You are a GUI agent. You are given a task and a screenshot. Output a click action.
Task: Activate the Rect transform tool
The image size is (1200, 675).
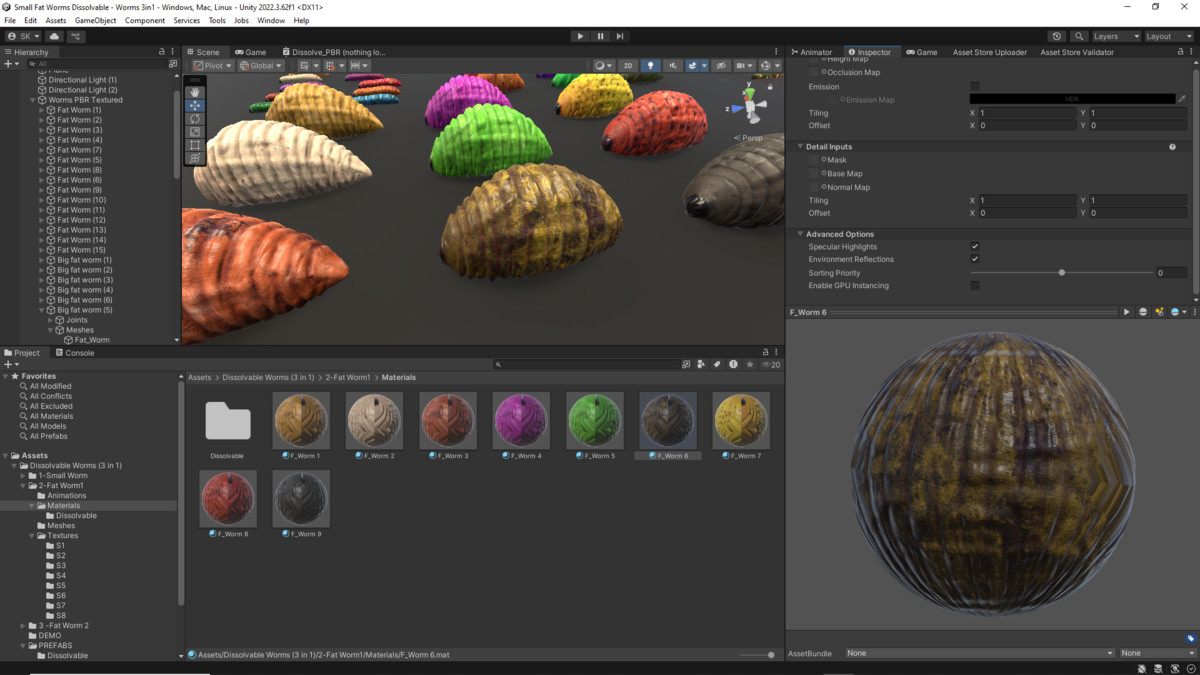[x=195, y=145]
